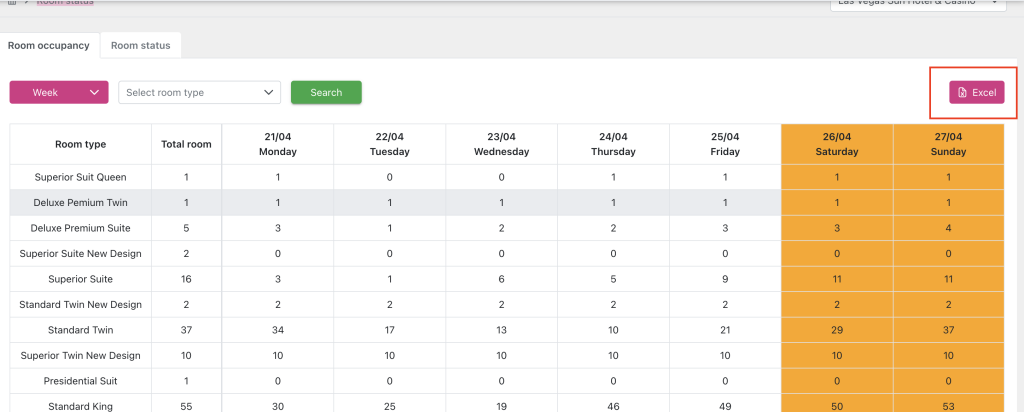Switch to the Room status tab
The width and height of the screenshot is (1024, 412).
[140, 45]
